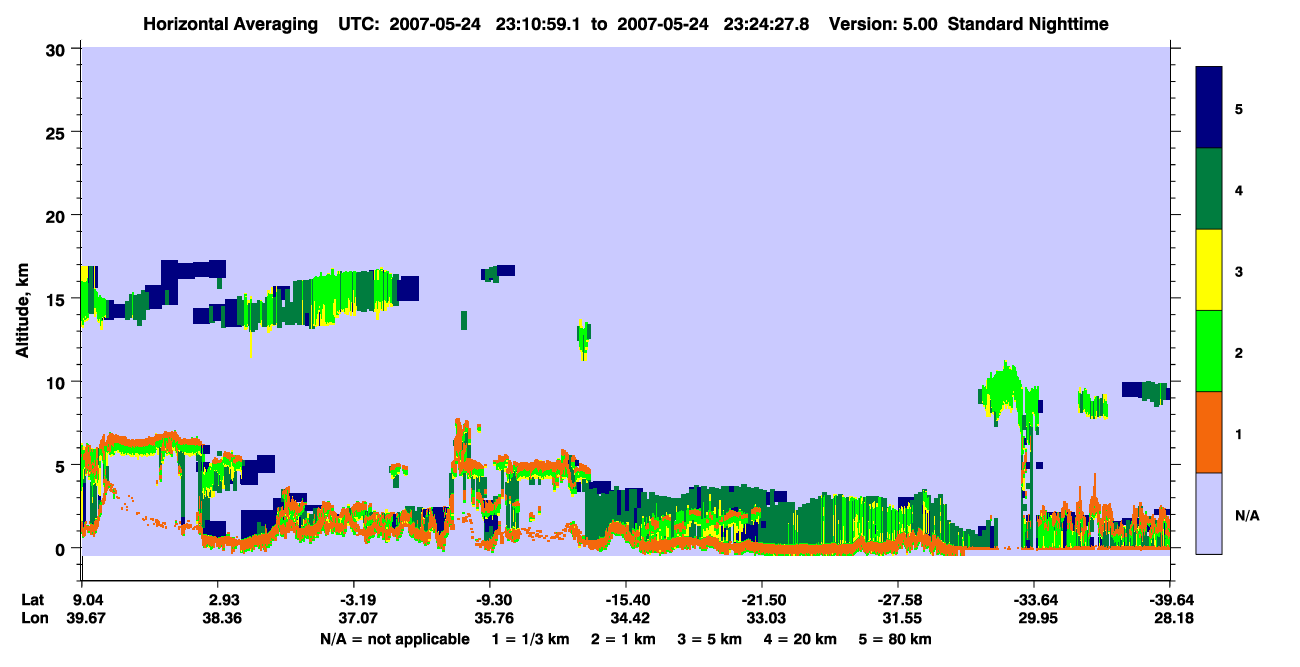This screenshot has width=1300, height=667.
Task: Click '3 = 5 km' in the key
Action: pyautogui.click(x=710, y=639)
